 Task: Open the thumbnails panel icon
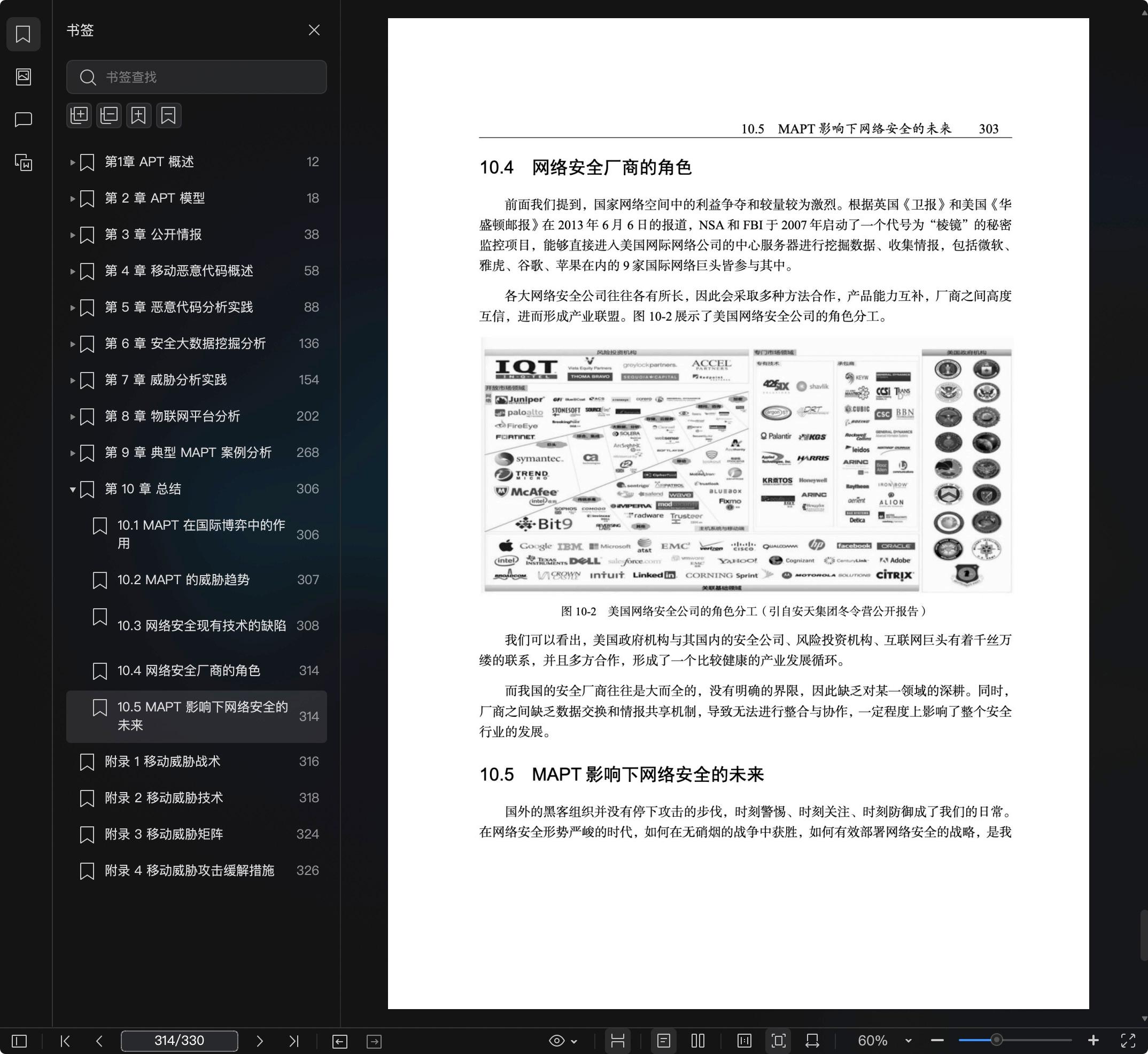point(23,76)
